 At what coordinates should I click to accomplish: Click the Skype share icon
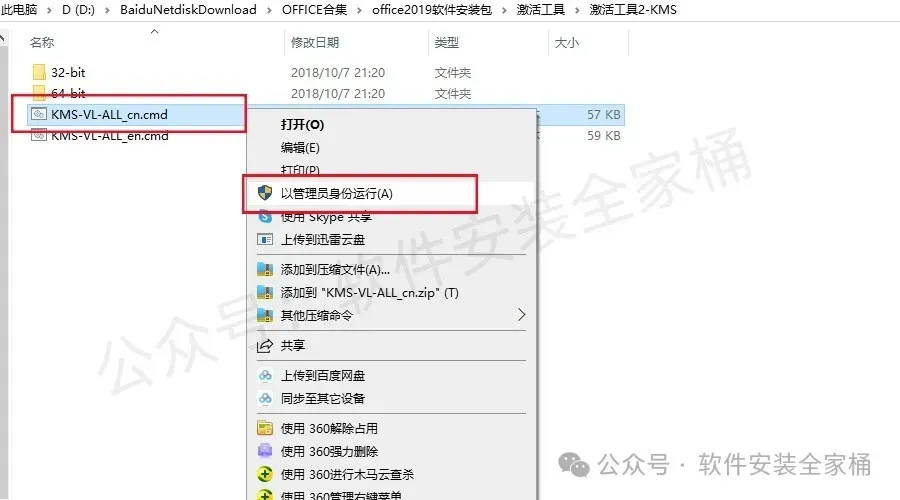tap(265, 217)
